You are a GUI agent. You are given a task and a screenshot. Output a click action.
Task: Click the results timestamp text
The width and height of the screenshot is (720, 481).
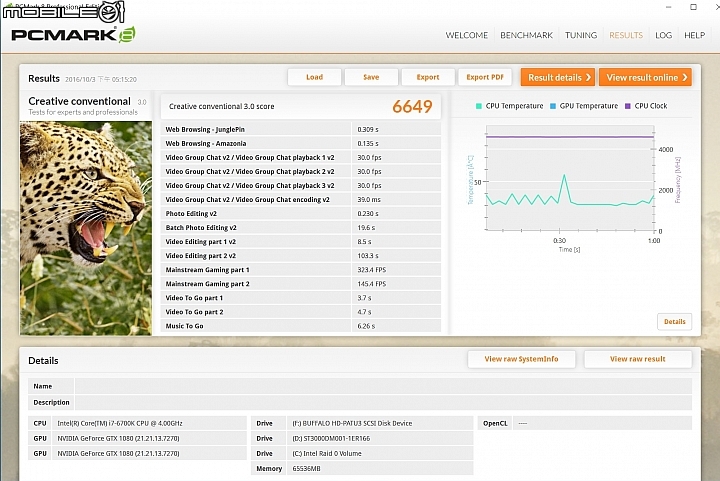[101, 79]
